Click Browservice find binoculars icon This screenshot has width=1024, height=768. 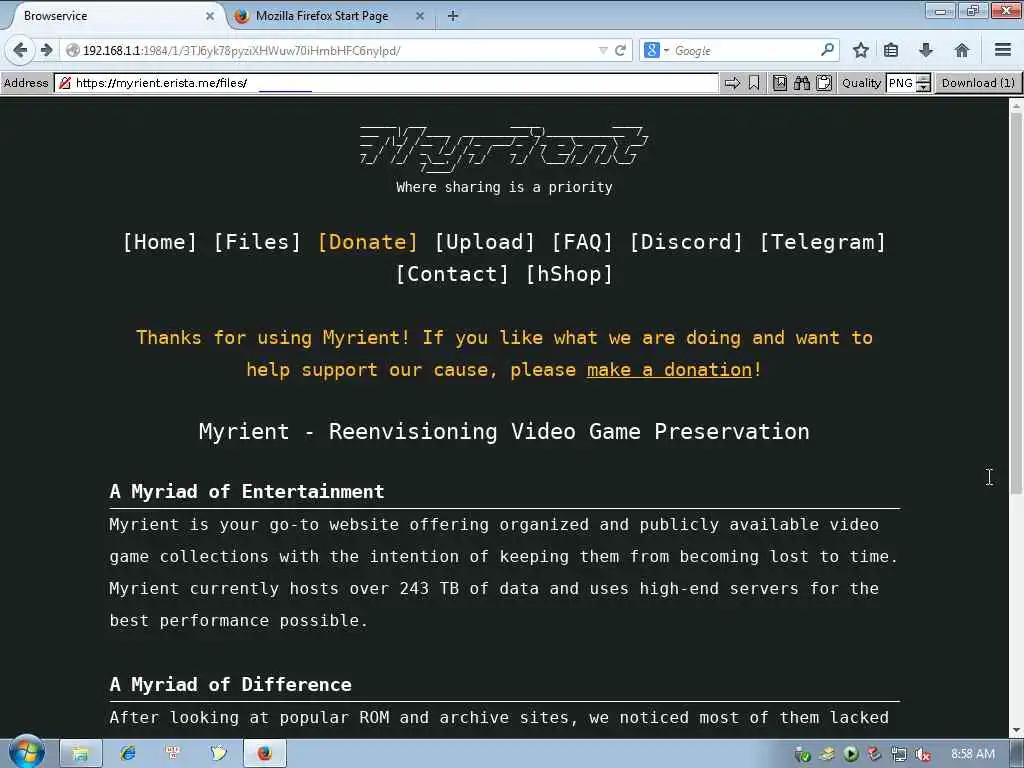pyautogui.click(x=802, y=83)
